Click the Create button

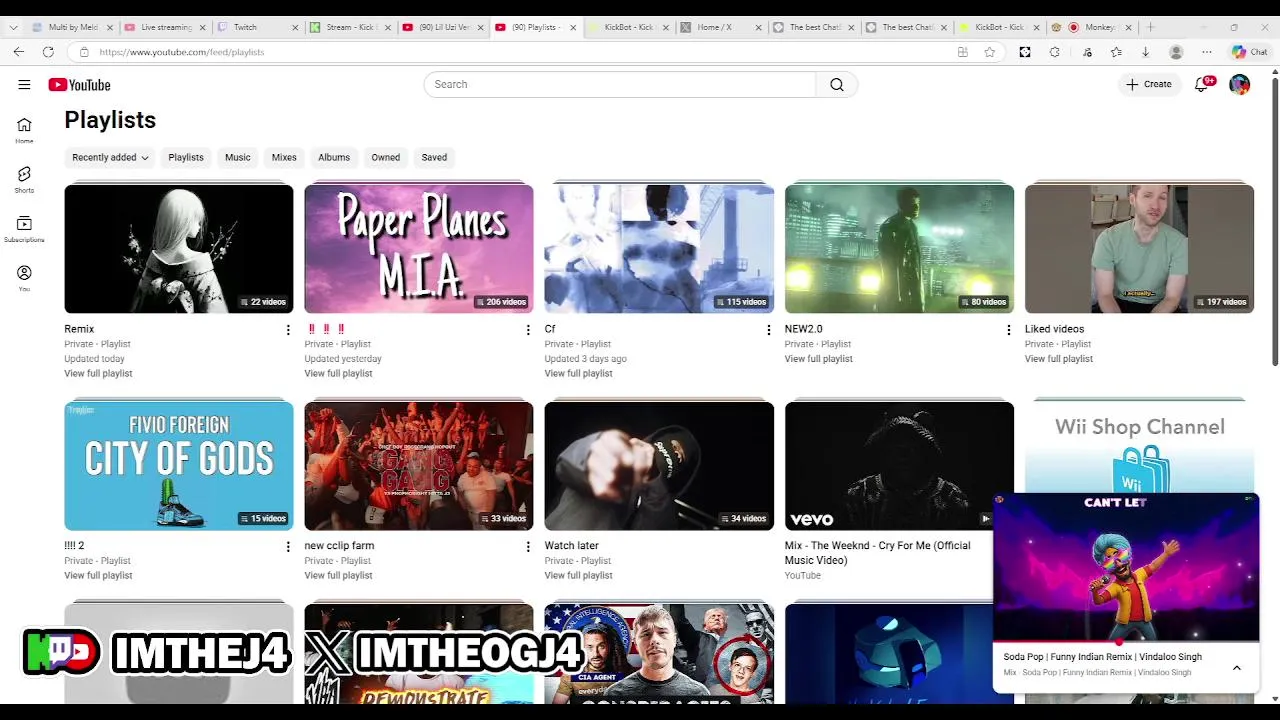tap(1148, 85)
